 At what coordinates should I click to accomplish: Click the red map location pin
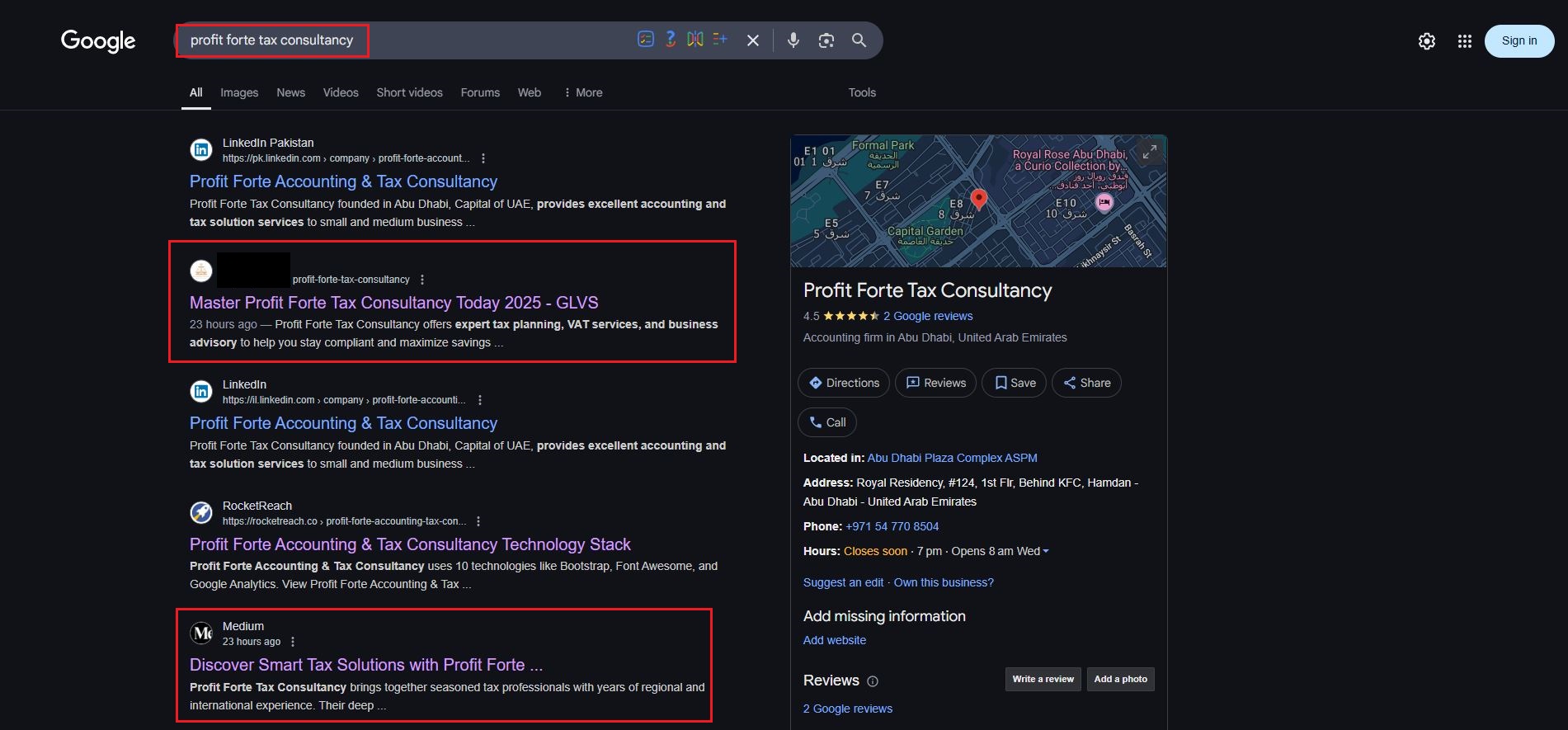click(x=978, y=199)
